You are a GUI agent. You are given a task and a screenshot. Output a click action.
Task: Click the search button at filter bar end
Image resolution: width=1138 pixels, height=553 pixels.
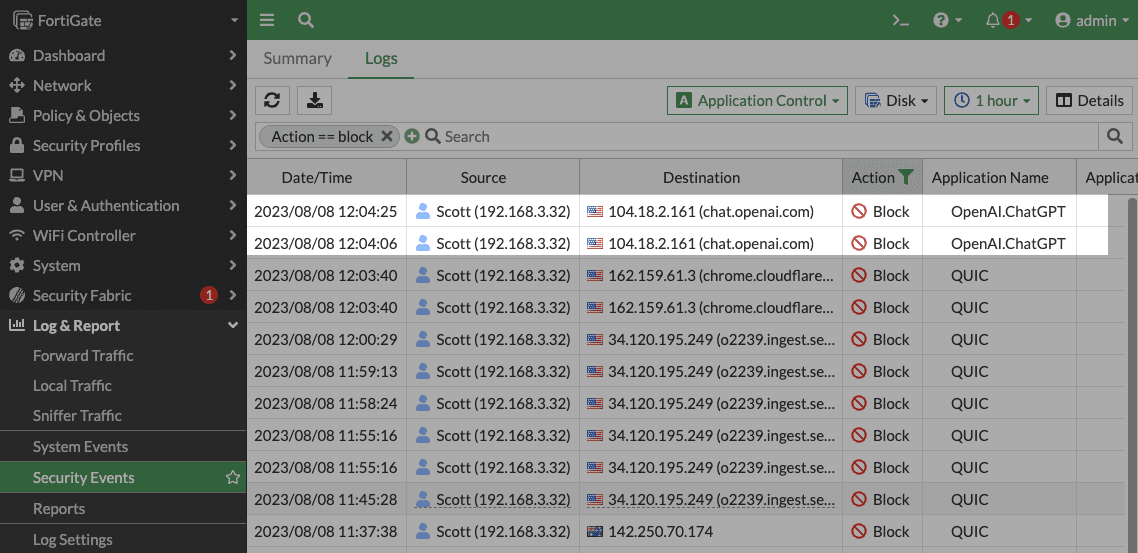1115,136
